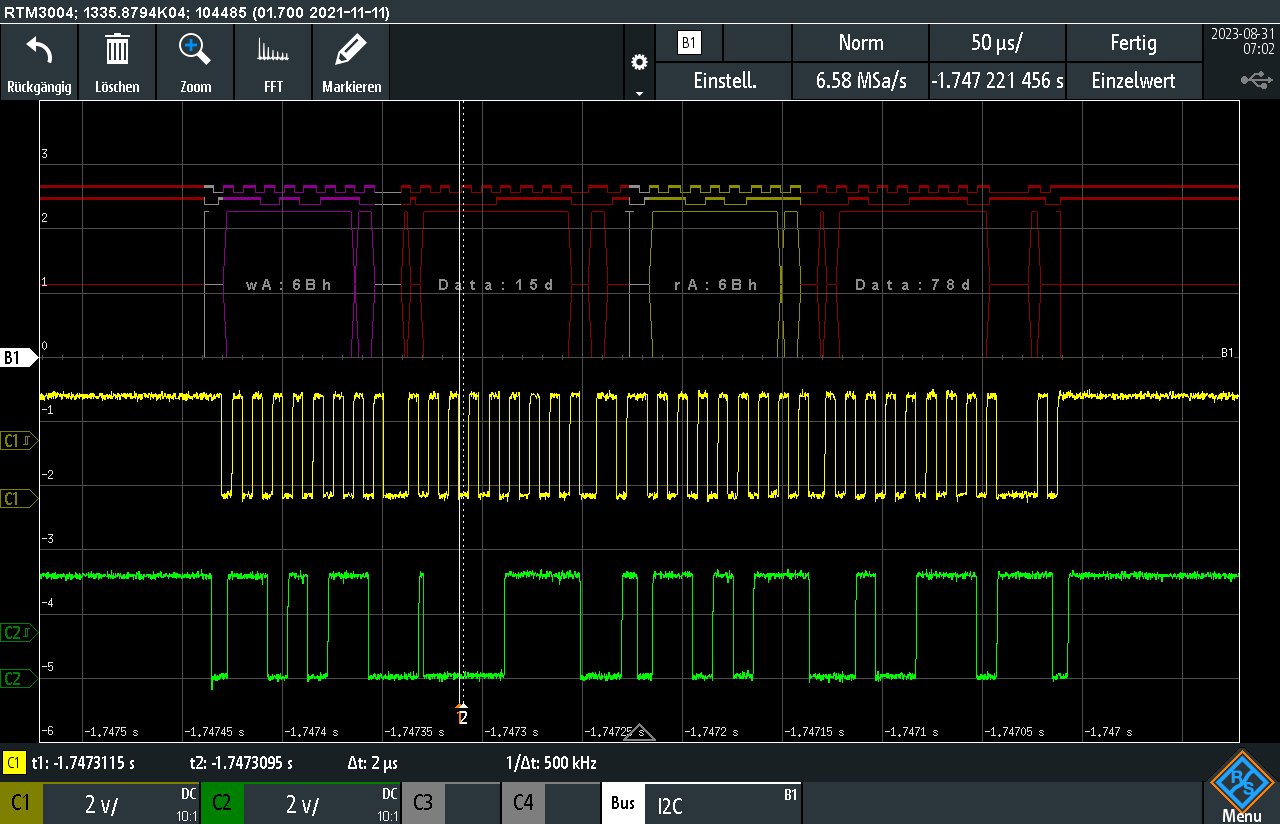Image resolution: width=1280 pixels, height=824 pixels.
Task: Select decoded frame rA:6Bh
Action: click(x=715, y=285)
